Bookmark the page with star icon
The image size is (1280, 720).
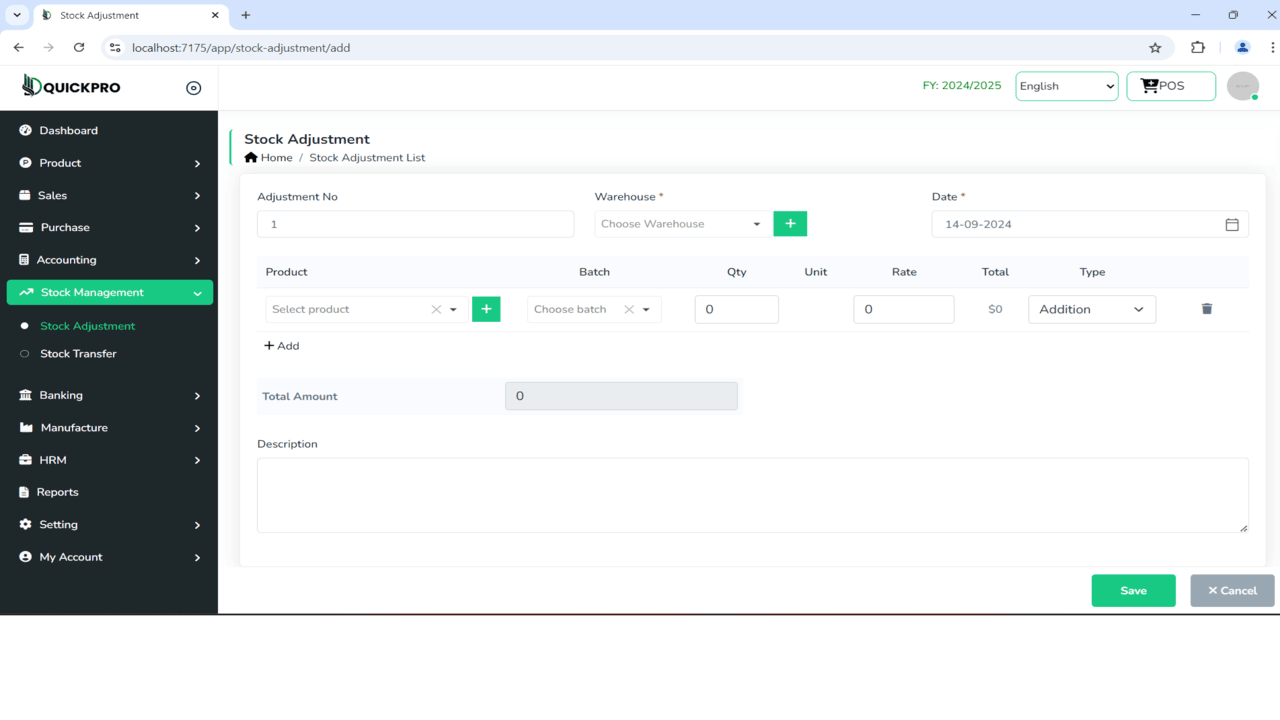pyautogui.click(x=1155, y=47)
